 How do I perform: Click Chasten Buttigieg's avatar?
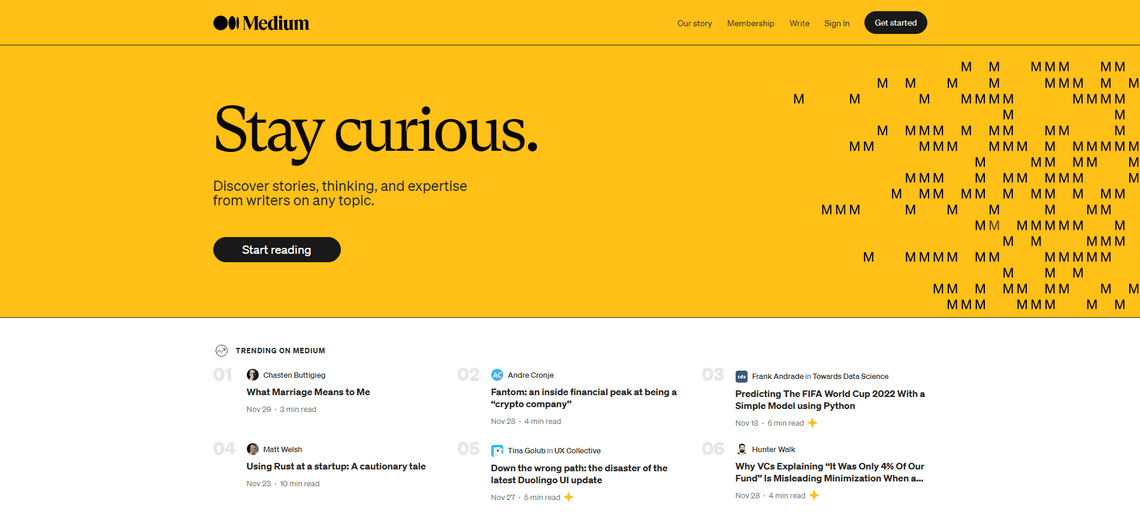[x=253, y=375]
